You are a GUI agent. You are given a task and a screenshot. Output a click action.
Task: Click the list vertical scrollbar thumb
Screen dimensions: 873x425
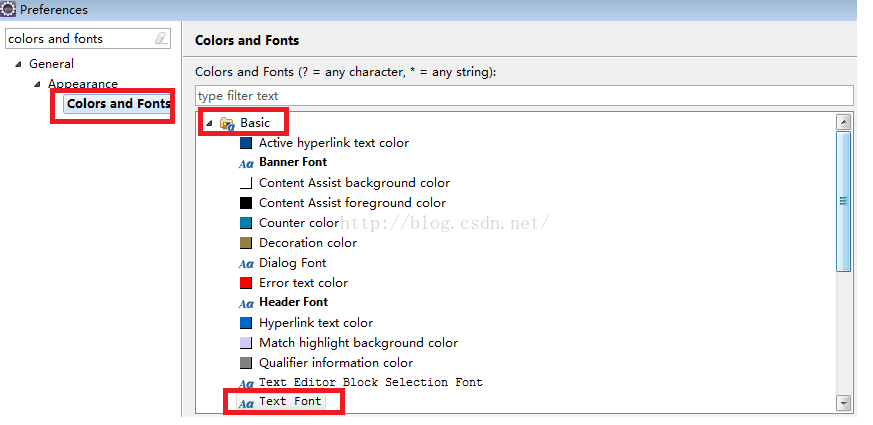point(843,202)
